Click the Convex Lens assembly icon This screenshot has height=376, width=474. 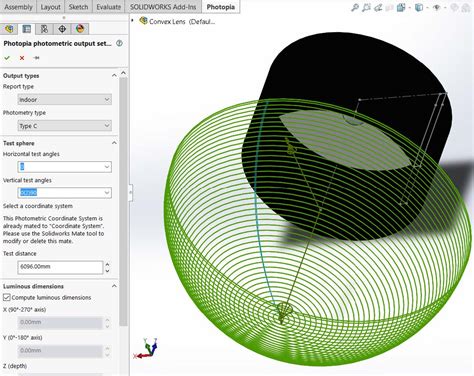[x=143, y=21]
